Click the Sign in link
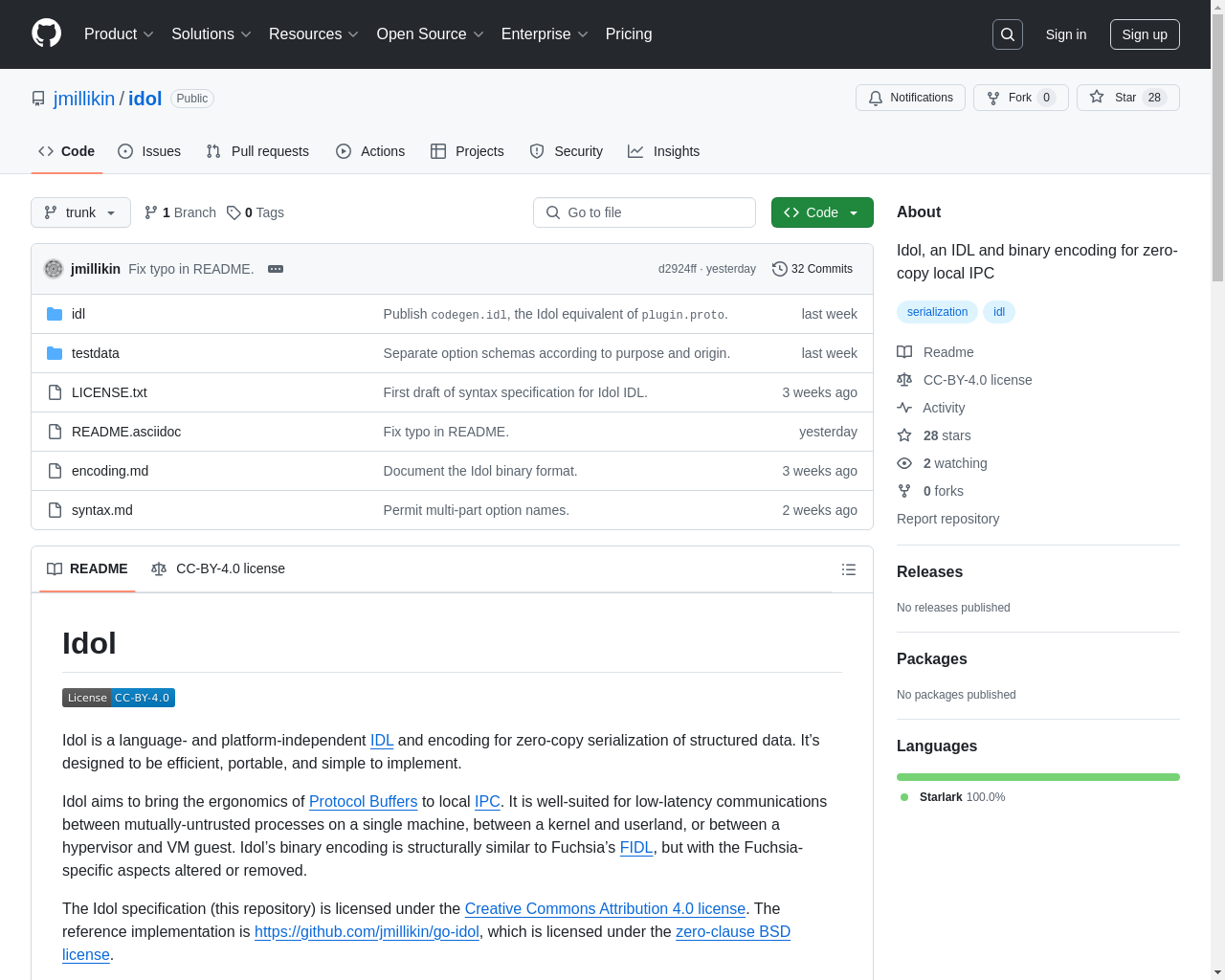The width and height of the screenshot is (1225, 980). [1066, 34]
